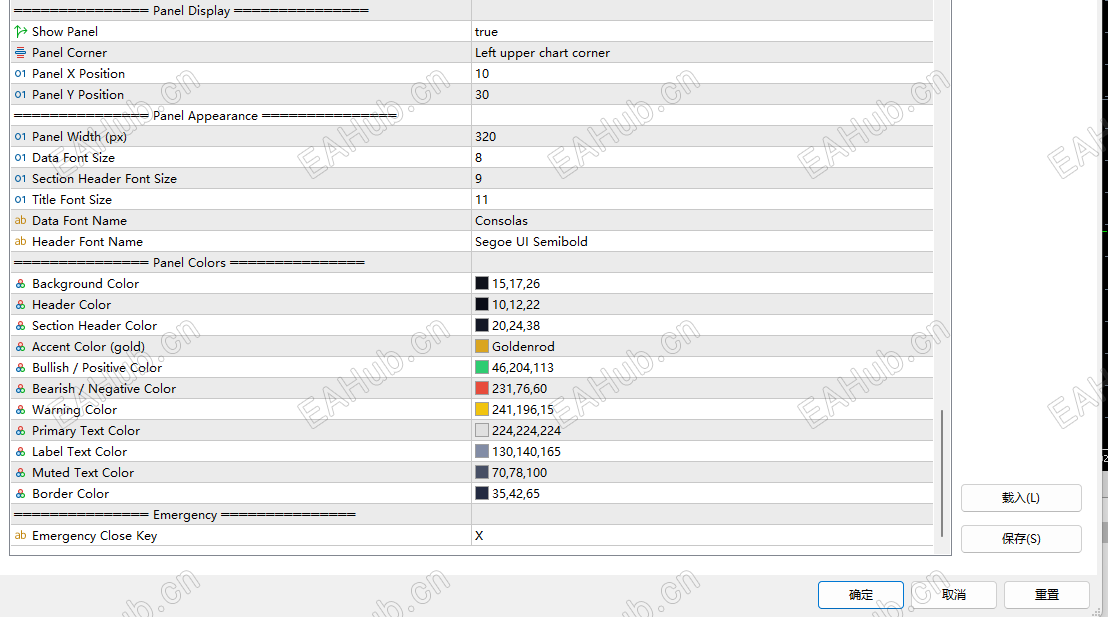The image size is (1108, 617).
Task: Click the Emergency Close Key string icon
Action: (x=20, y=536)
